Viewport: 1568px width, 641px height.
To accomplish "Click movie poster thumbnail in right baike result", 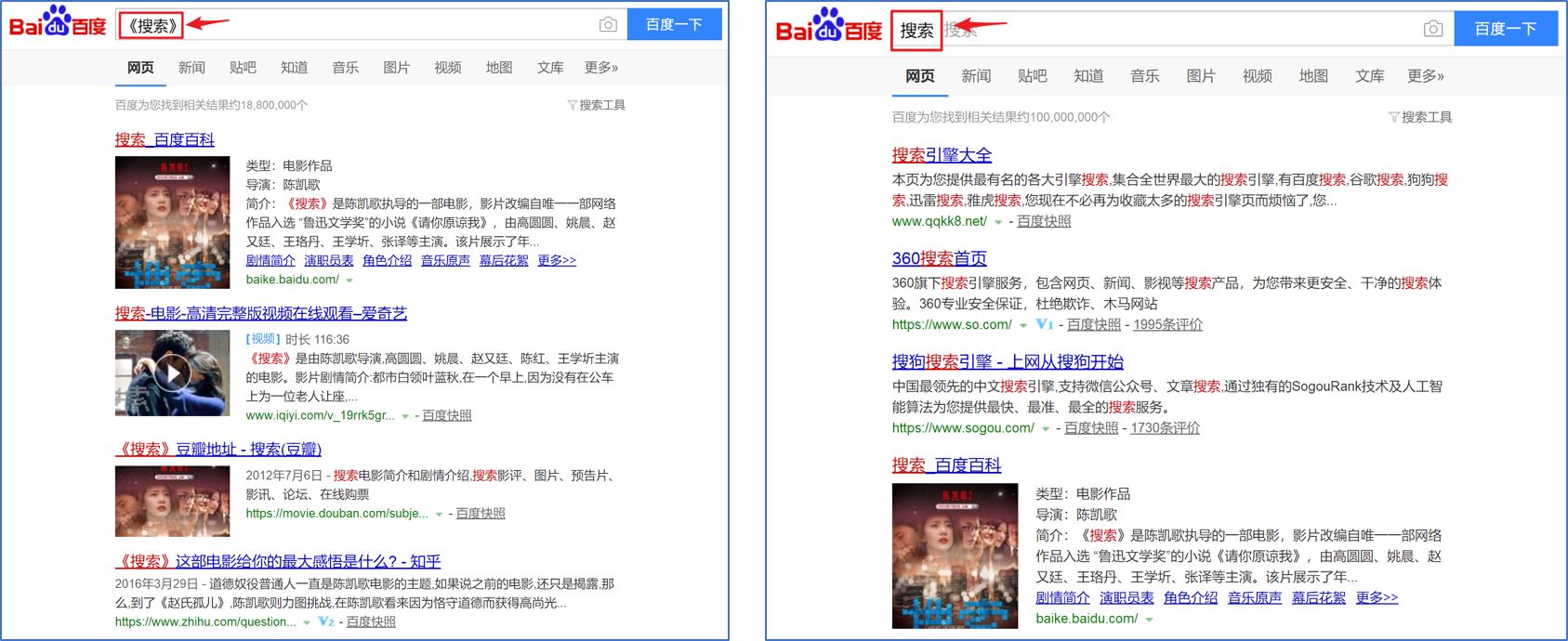I will click(955, 556).
